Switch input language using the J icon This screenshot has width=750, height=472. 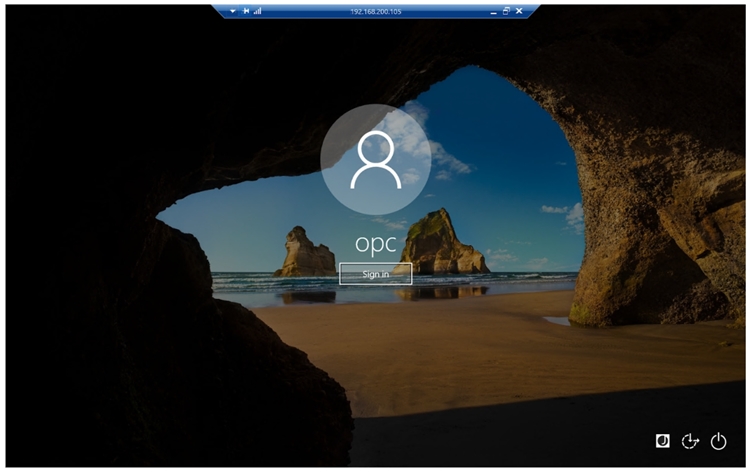click(x=661, y=441)
